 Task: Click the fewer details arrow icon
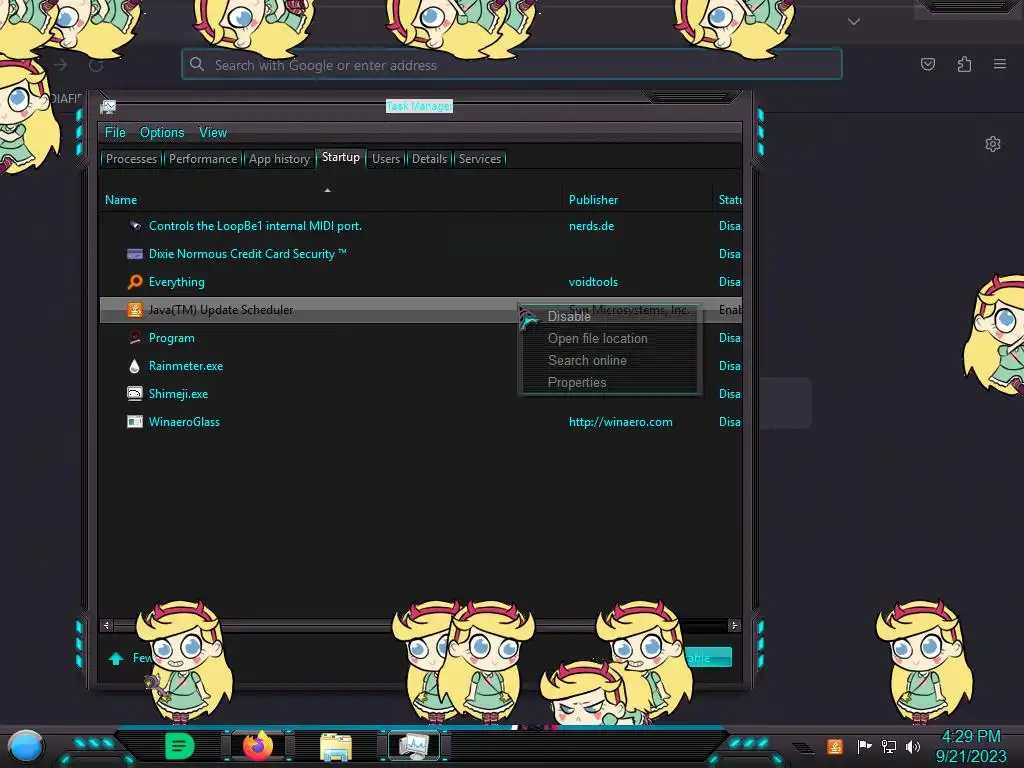coord(116,658)
